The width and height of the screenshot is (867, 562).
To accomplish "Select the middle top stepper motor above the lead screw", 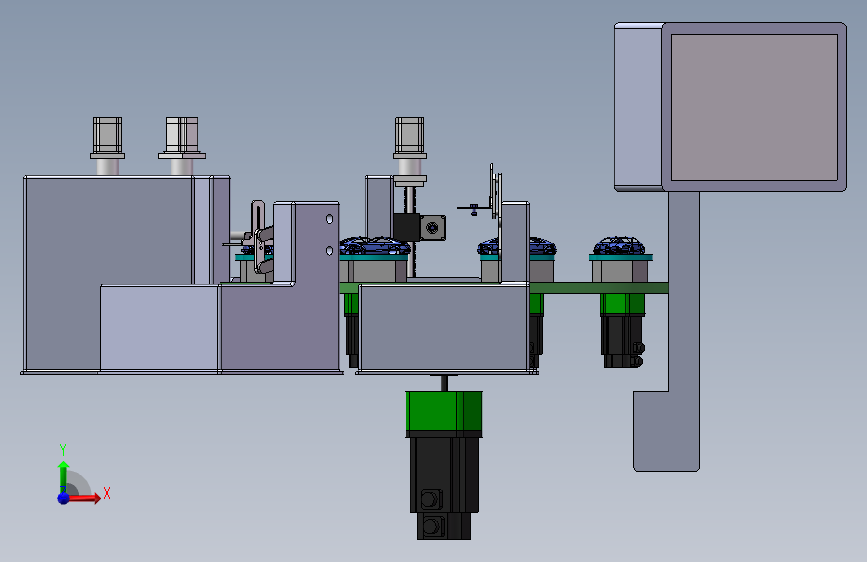I will coord(410,138).
